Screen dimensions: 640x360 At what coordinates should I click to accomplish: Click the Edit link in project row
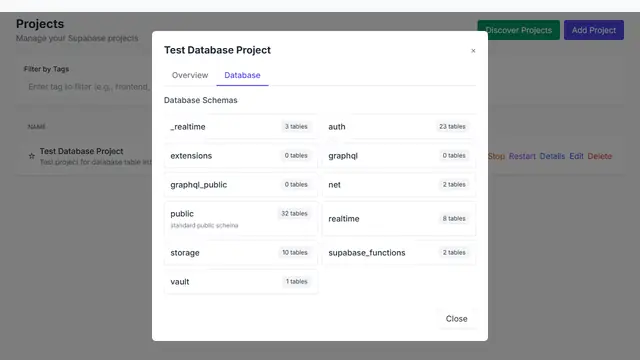(x=576, y=156)
